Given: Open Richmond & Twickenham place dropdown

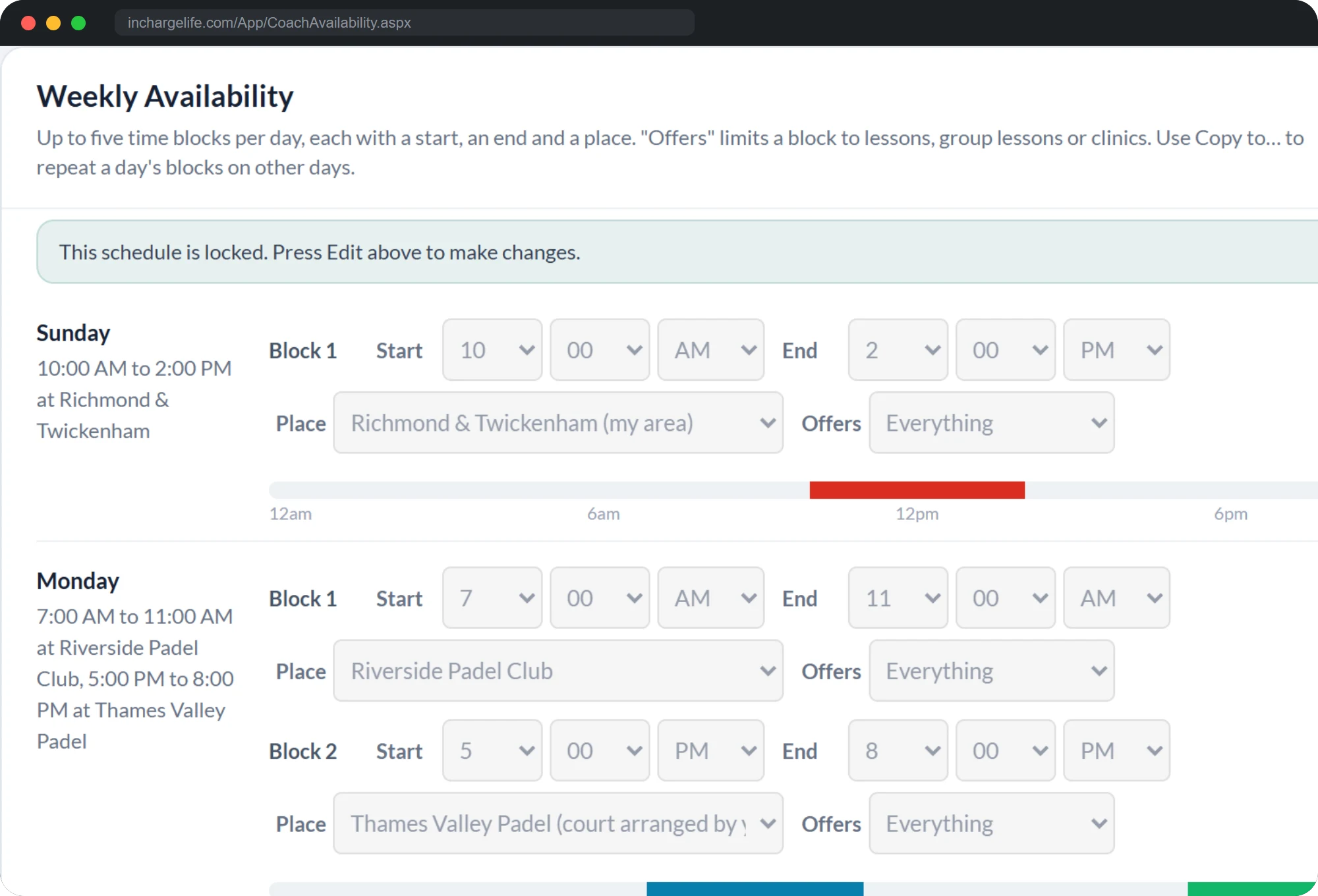Looking at the screenshot, I should (558, 422).
